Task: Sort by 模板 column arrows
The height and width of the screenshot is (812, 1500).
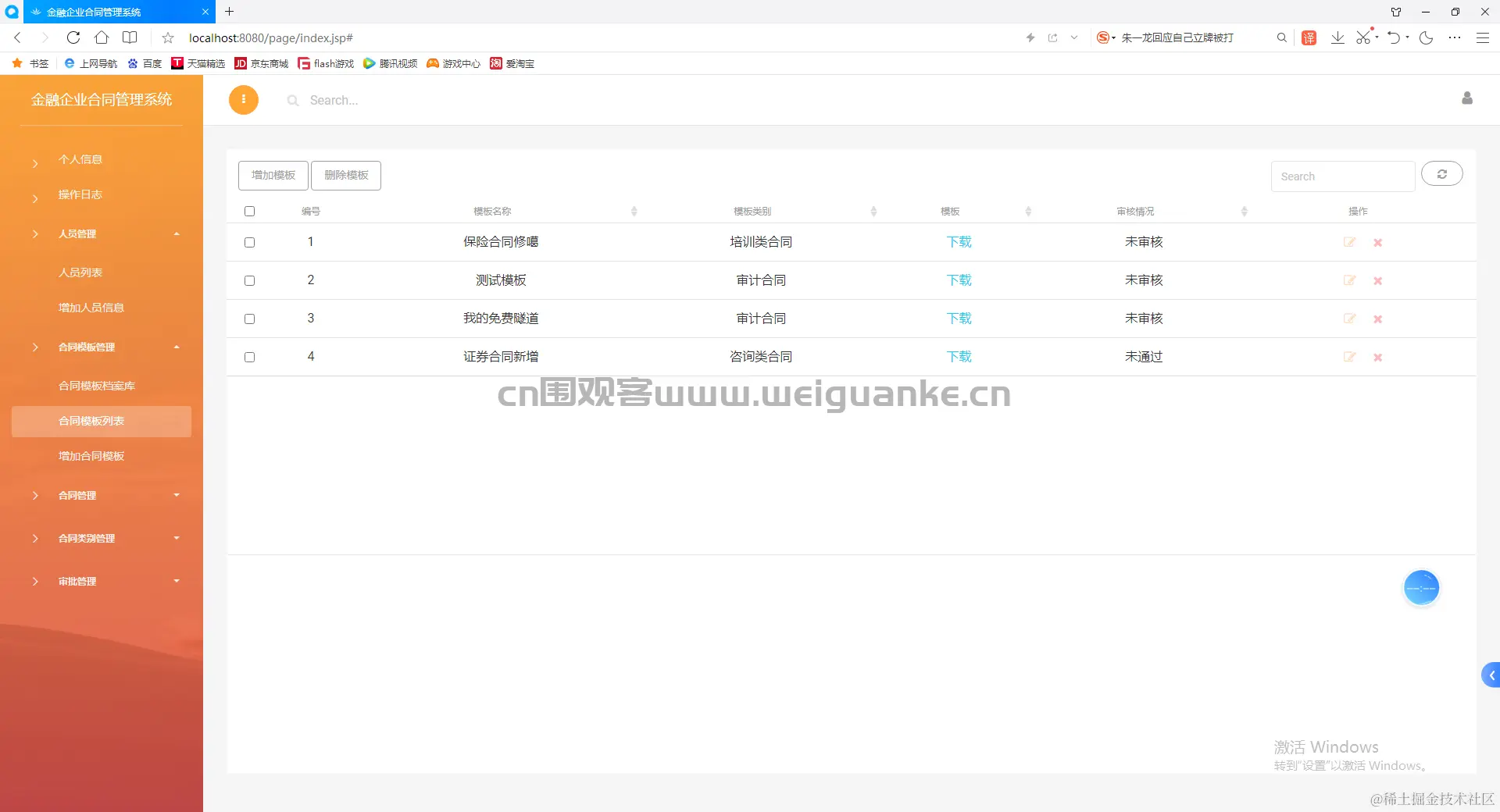Action: [1028, 212]
